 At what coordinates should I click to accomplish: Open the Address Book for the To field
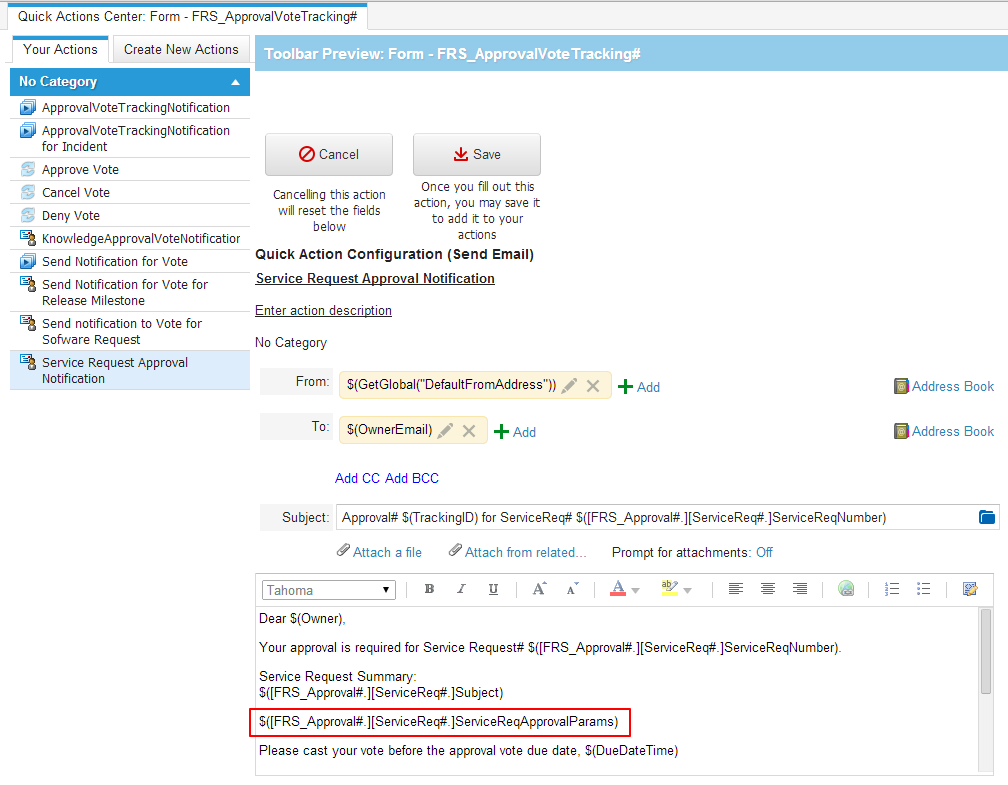click(x=943, y=431)
